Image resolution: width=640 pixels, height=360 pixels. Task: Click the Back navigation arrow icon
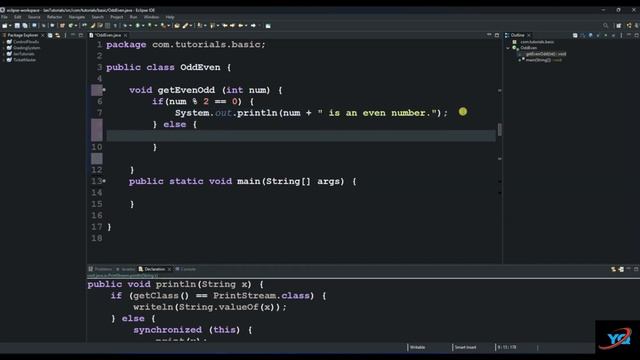coord(241,25)
